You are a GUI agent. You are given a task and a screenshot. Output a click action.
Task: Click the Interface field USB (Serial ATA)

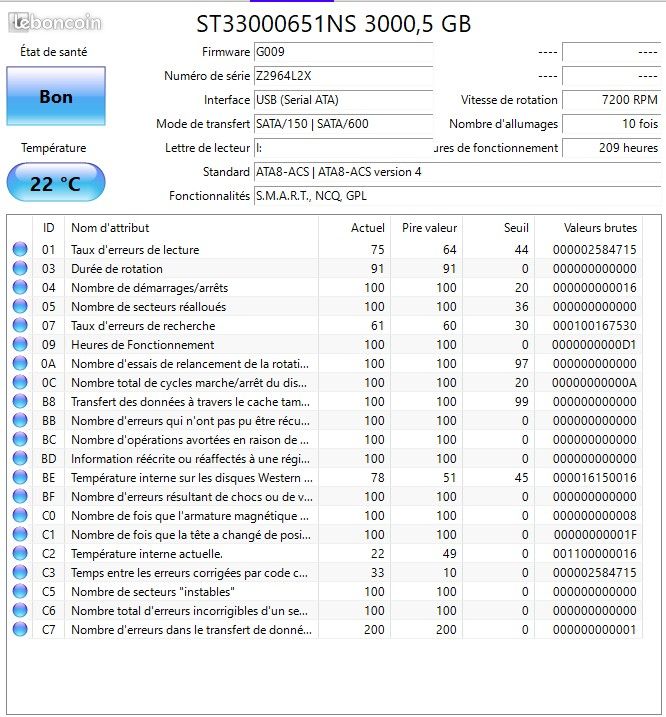[x=343, y=100]
